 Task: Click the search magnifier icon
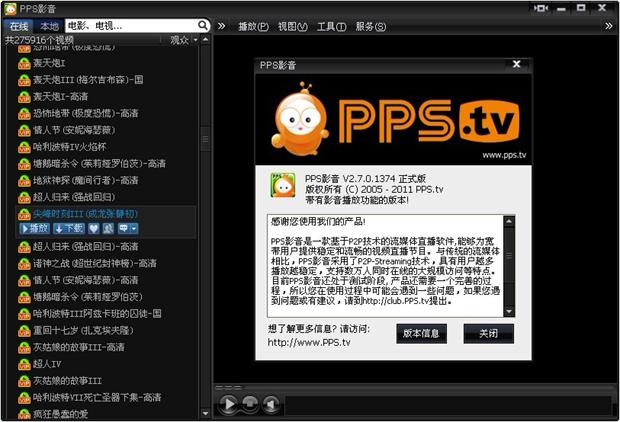pos(203,25)
